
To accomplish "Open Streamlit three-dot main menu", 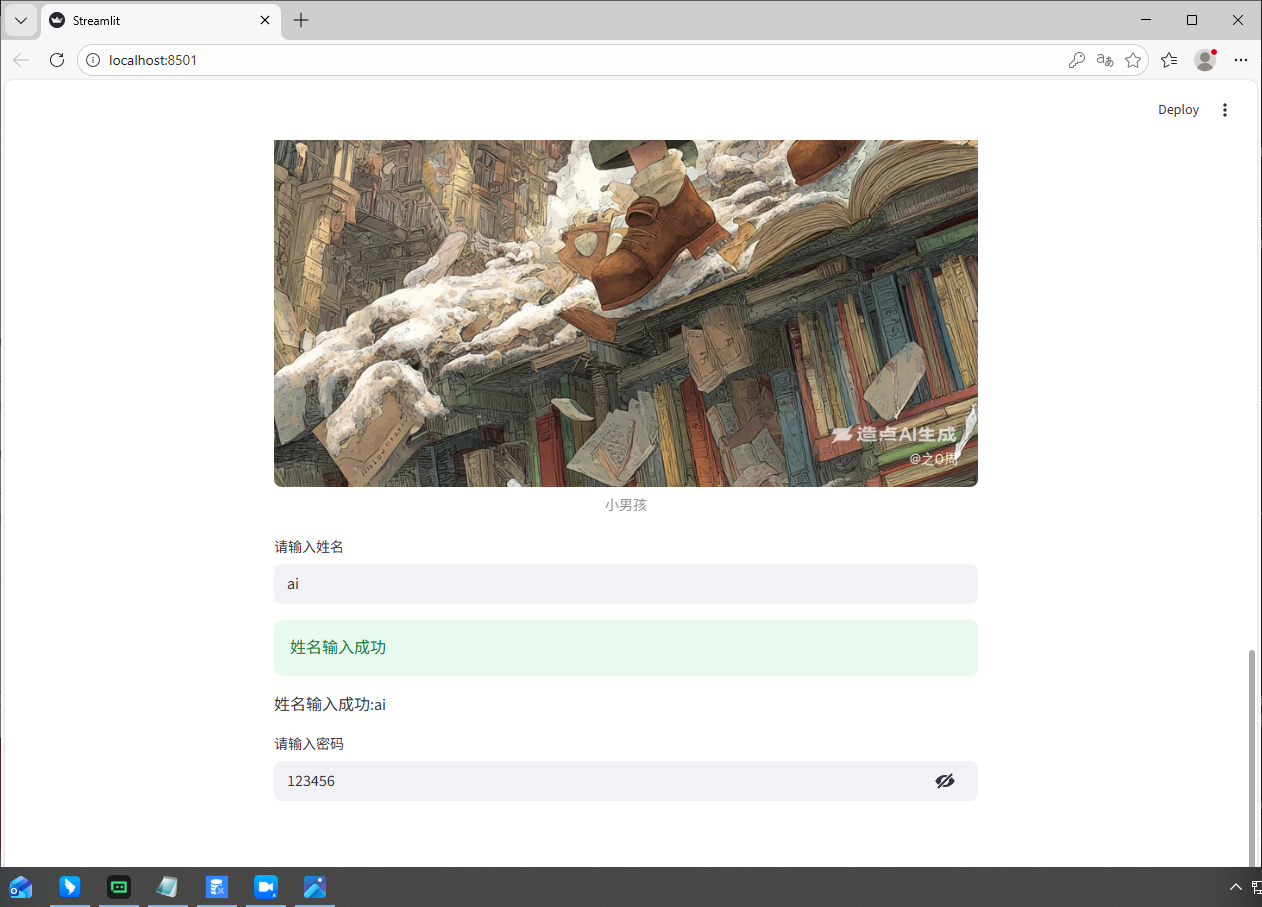I will point(1225,110).
